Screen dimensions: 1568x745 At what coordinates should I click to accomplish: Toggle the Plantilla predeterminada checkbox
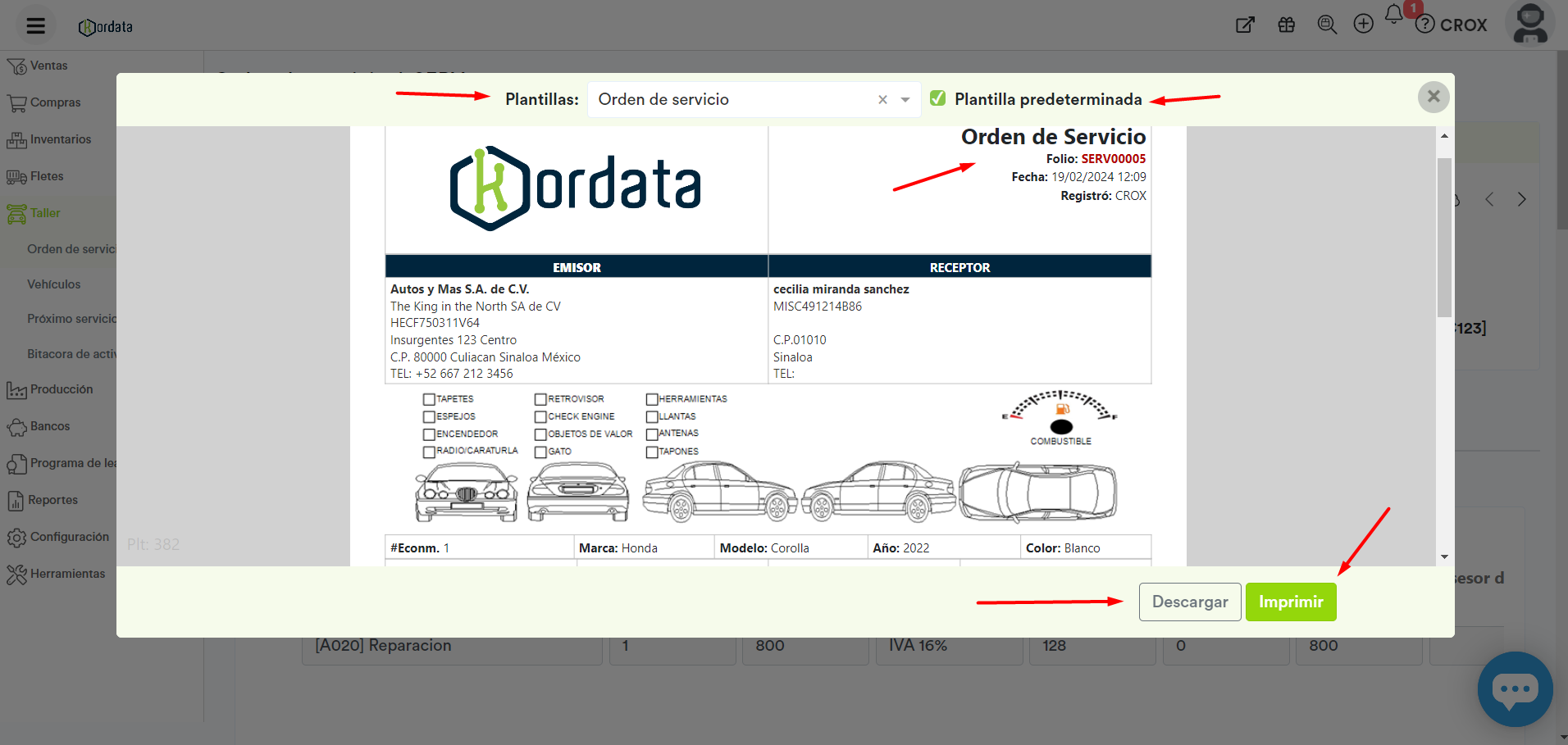pyautogui.click(x=938, y=98)
